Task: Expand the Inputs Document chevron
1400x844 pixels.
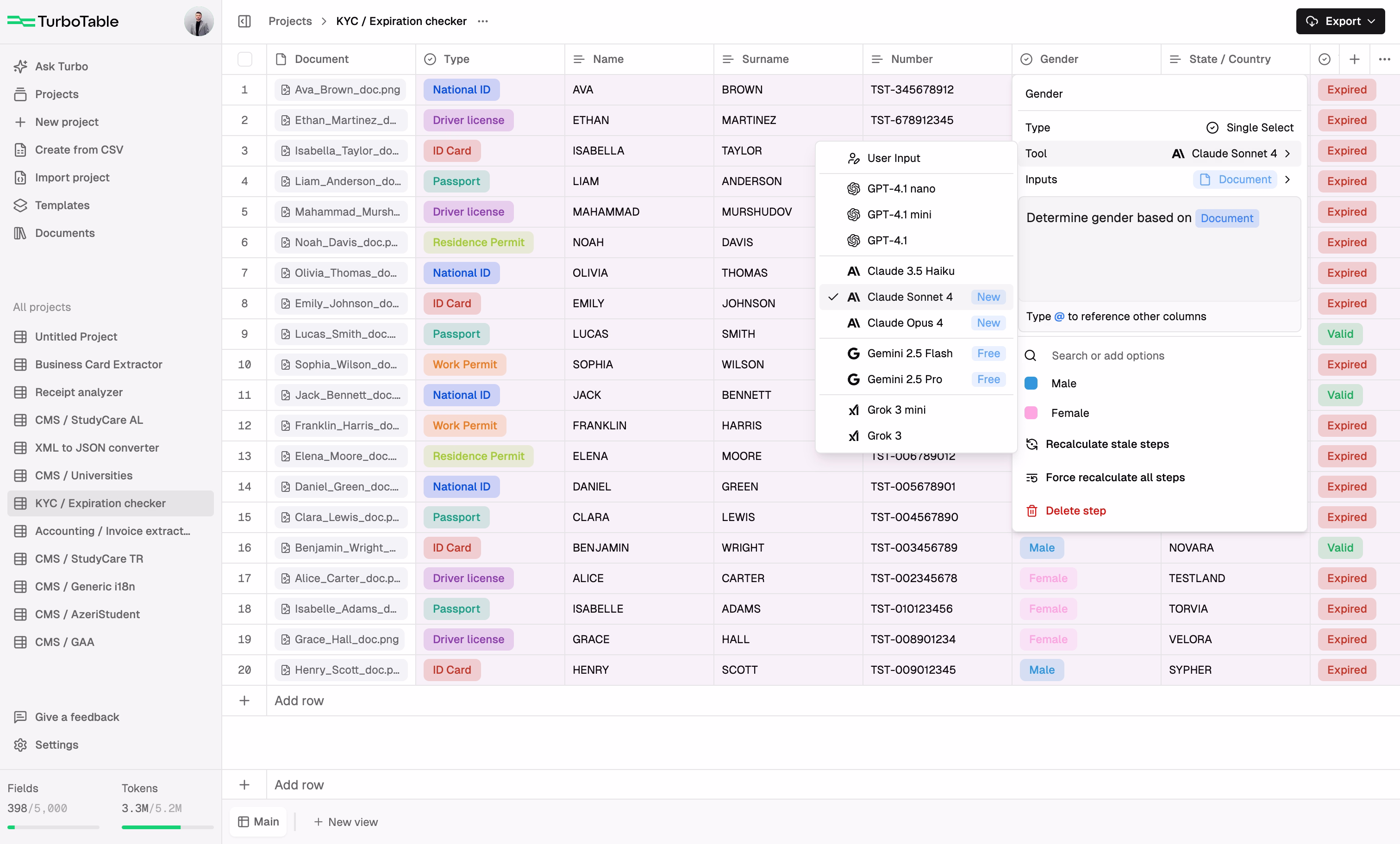Action: click(1288, 180)
